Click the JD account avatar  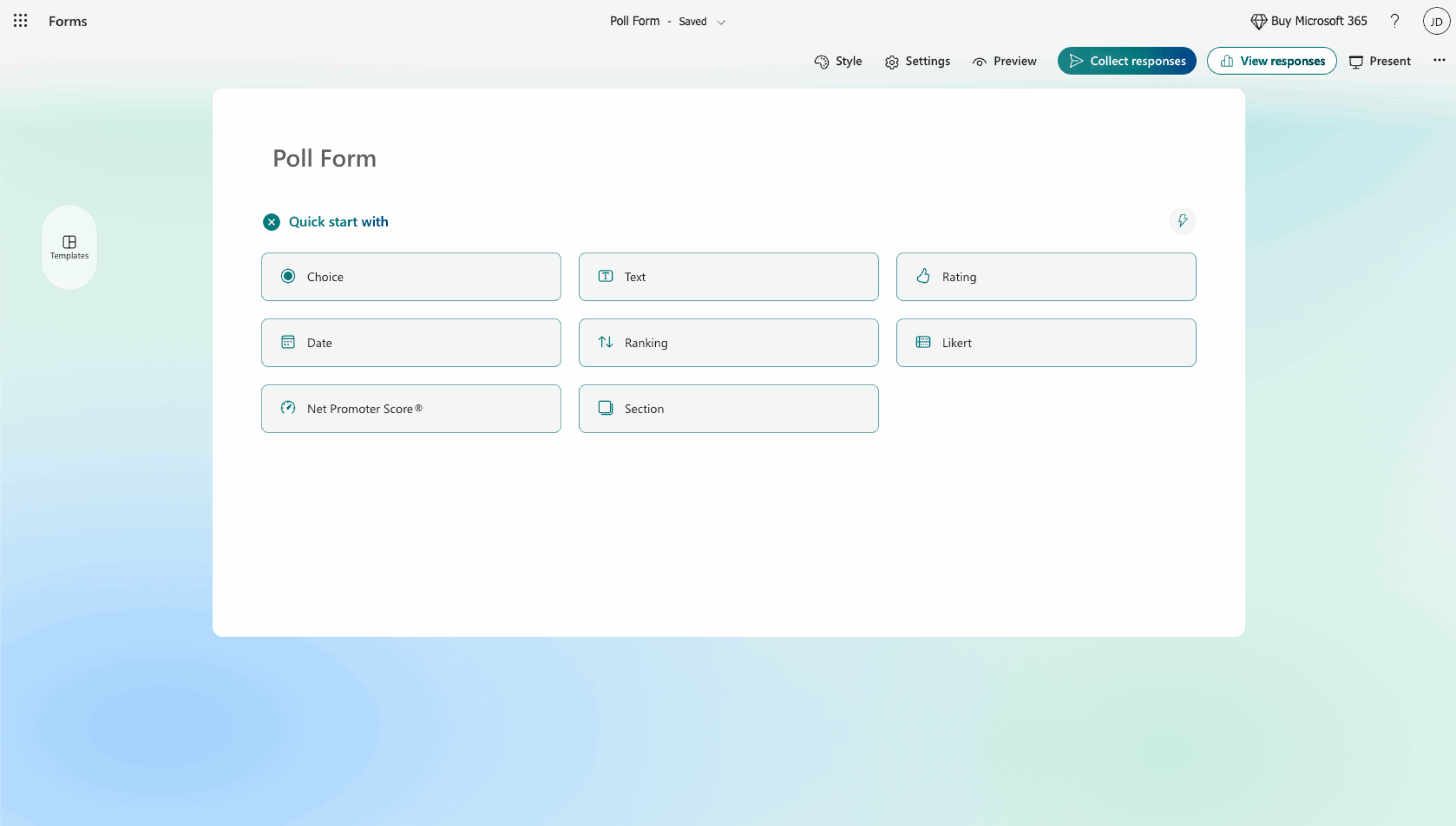coord(1436,21)
